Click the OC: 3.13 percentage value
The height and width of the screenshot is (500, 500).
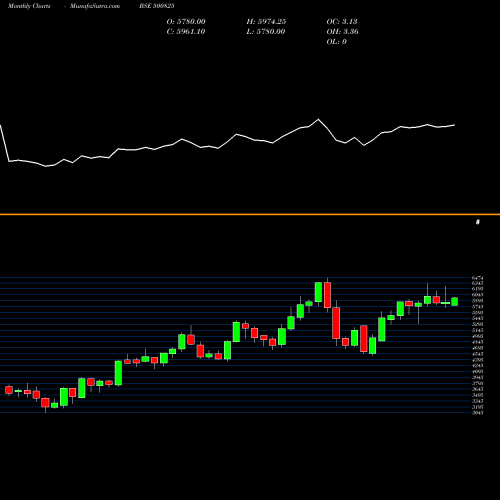pos(342,22)
